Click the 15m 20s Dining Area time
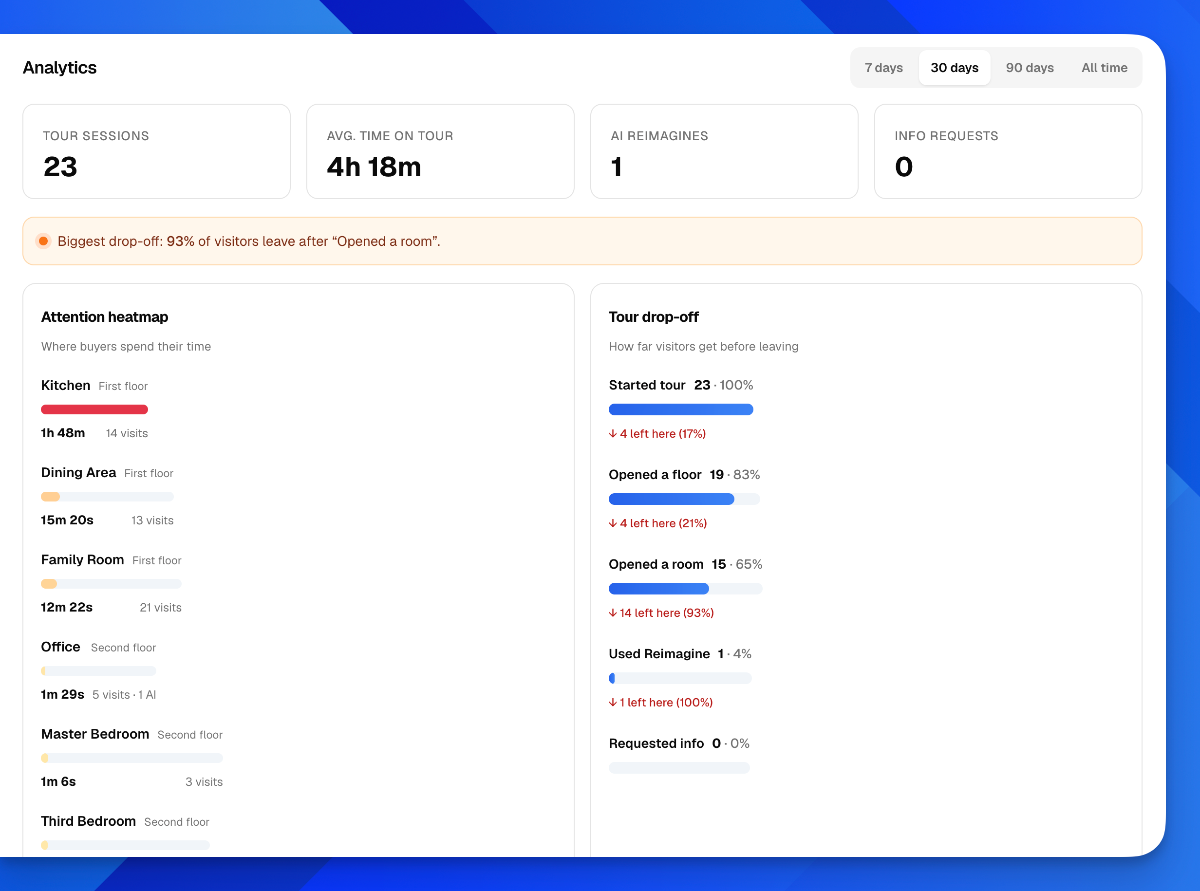Viewport: 1200px width, 891px height. pos(67,520)
